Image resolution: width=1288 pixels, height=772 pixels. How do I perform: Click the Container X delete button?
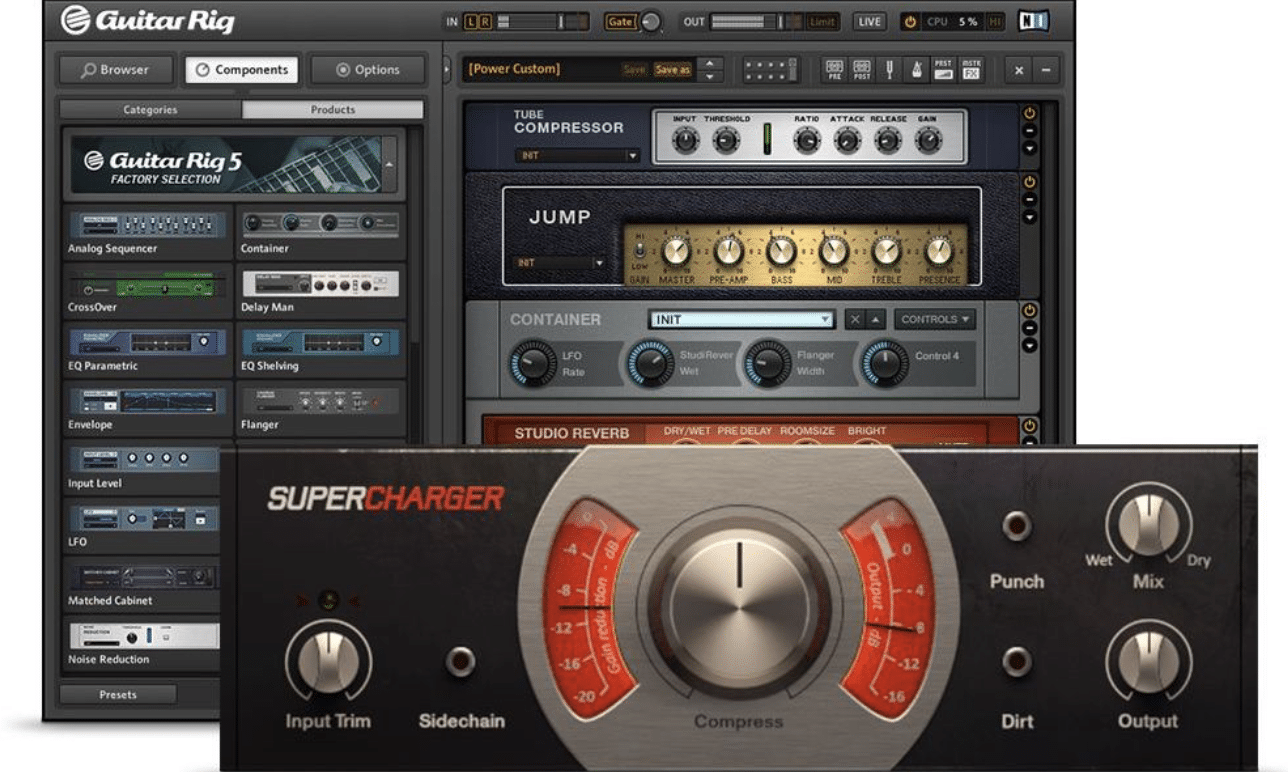coord(855,320)
